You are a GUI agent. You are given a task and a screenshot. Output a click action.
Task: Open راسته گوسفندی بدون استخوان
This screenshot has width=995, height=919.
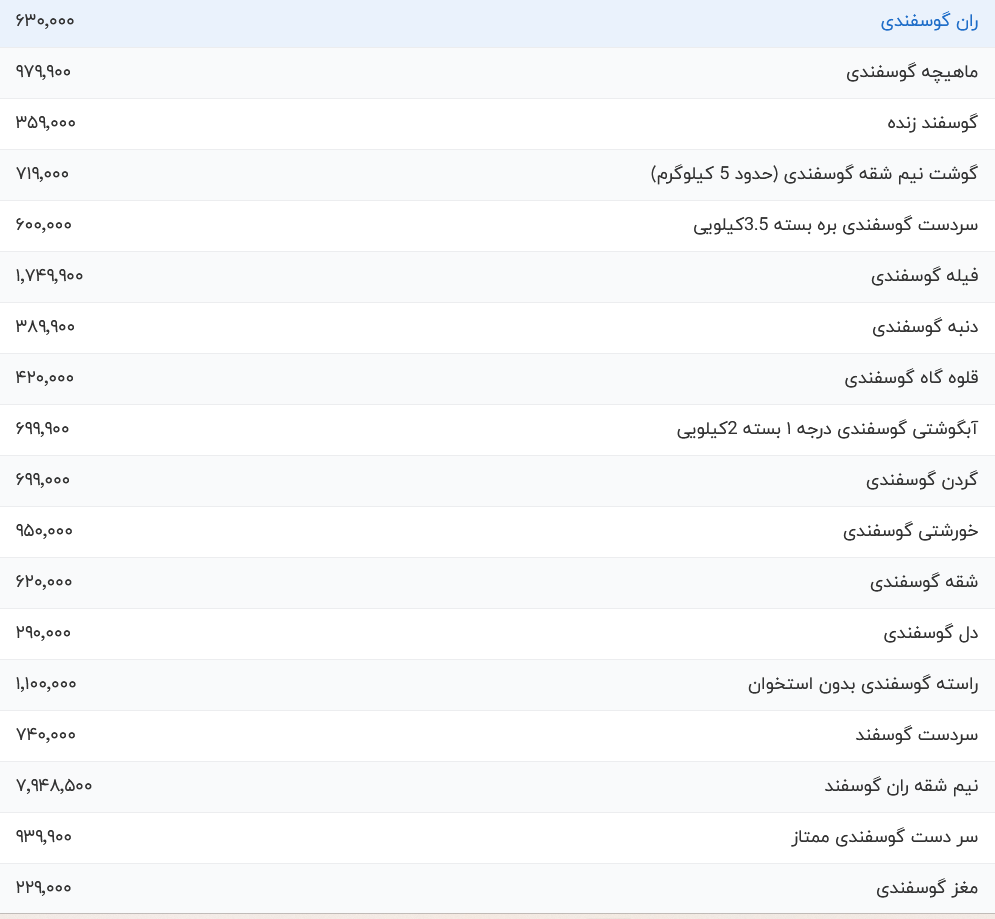coord(863,685)
